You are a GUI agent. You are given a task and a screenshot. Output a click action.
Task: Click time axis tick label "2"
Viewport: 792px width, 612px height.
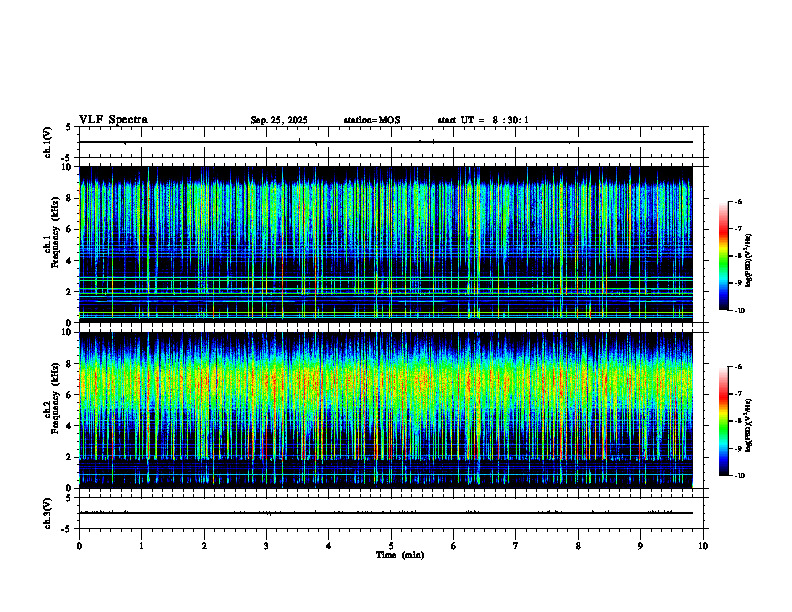coord(204,546)
